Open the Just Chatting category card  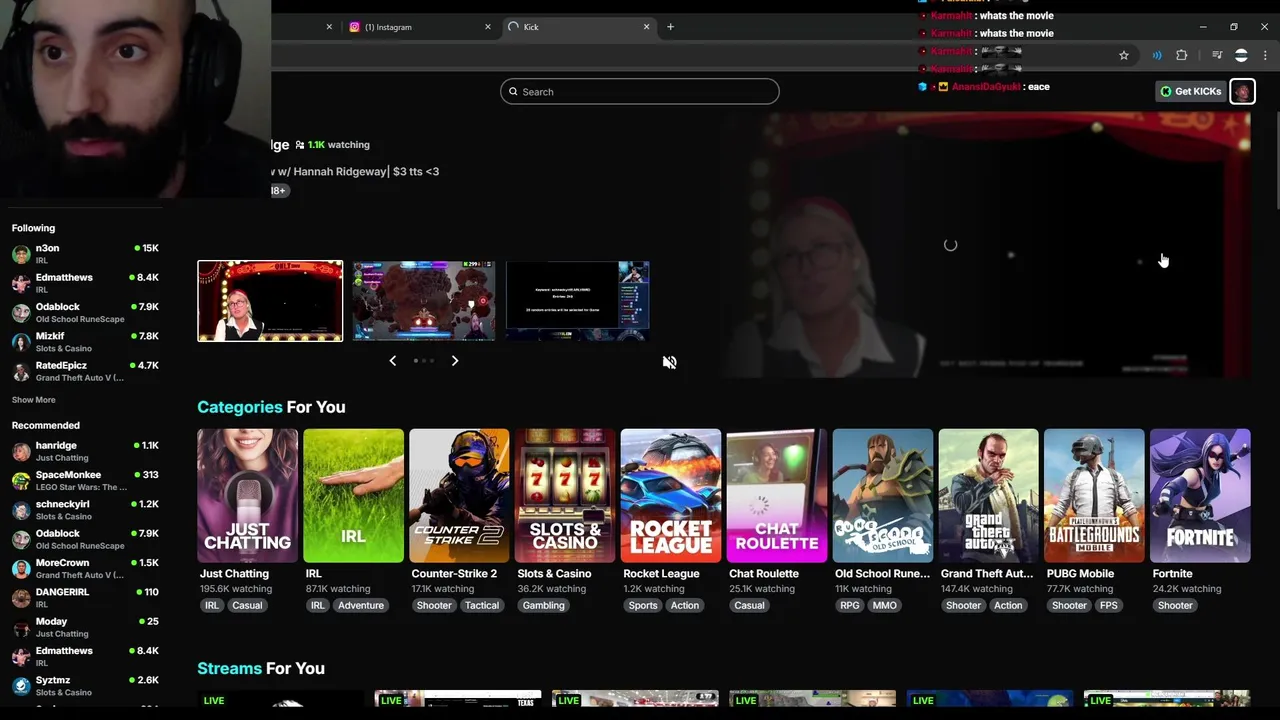(247, 495)
